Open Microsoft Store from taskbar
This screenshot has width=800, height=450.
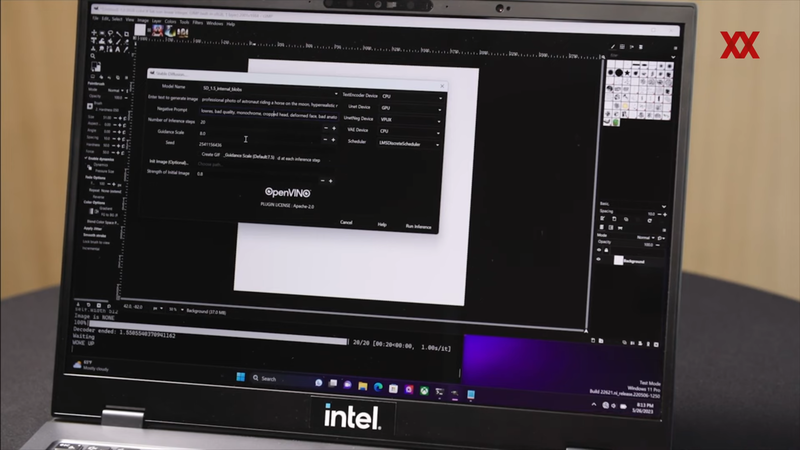(x=393, y=388)
